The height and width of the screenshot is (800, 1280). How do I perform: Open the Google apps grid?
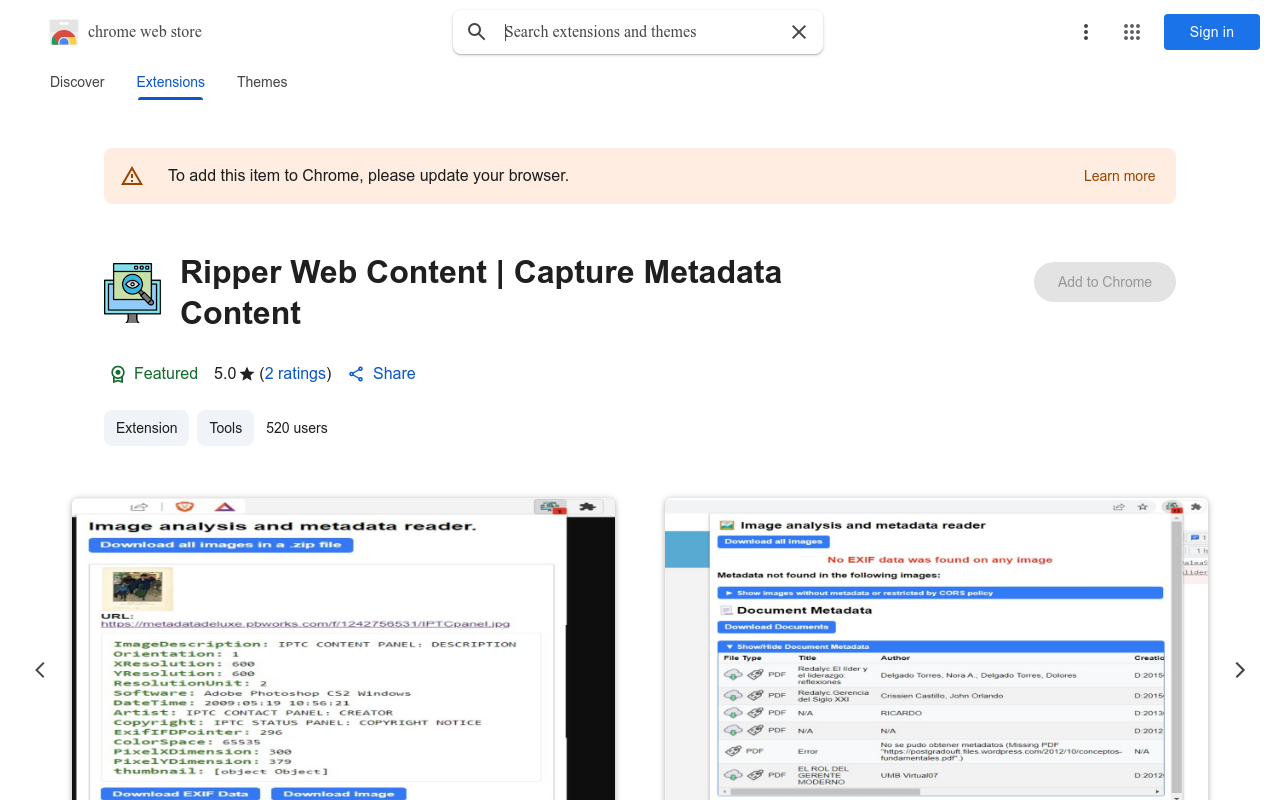tap(1132, 32)
